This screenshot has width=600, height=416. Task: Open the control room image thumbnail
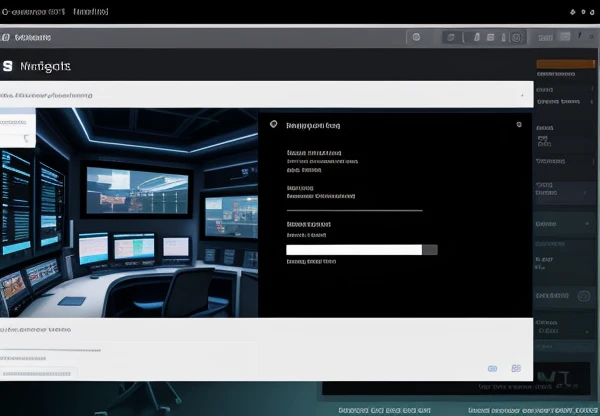(129, 213)
